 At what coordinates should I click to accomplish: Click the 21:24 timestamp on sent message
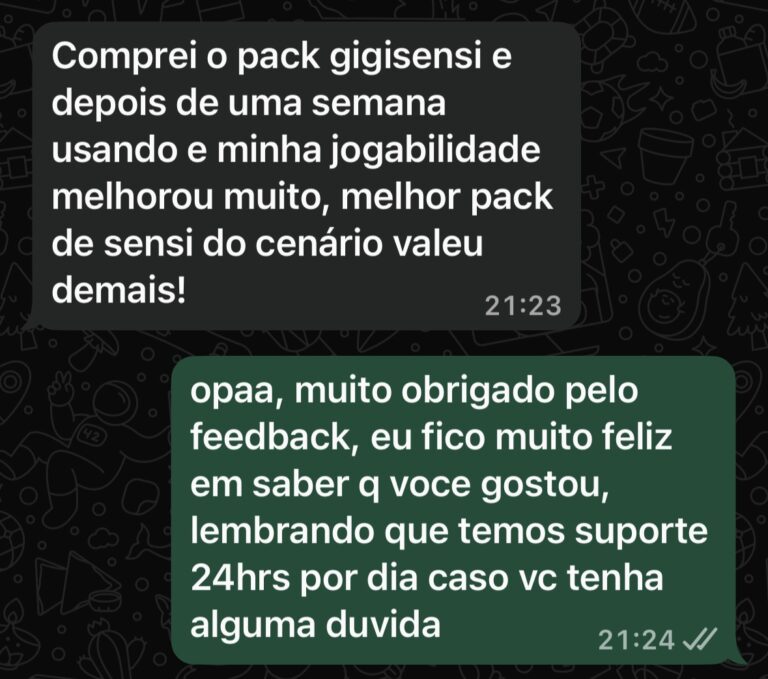[636, 639]
